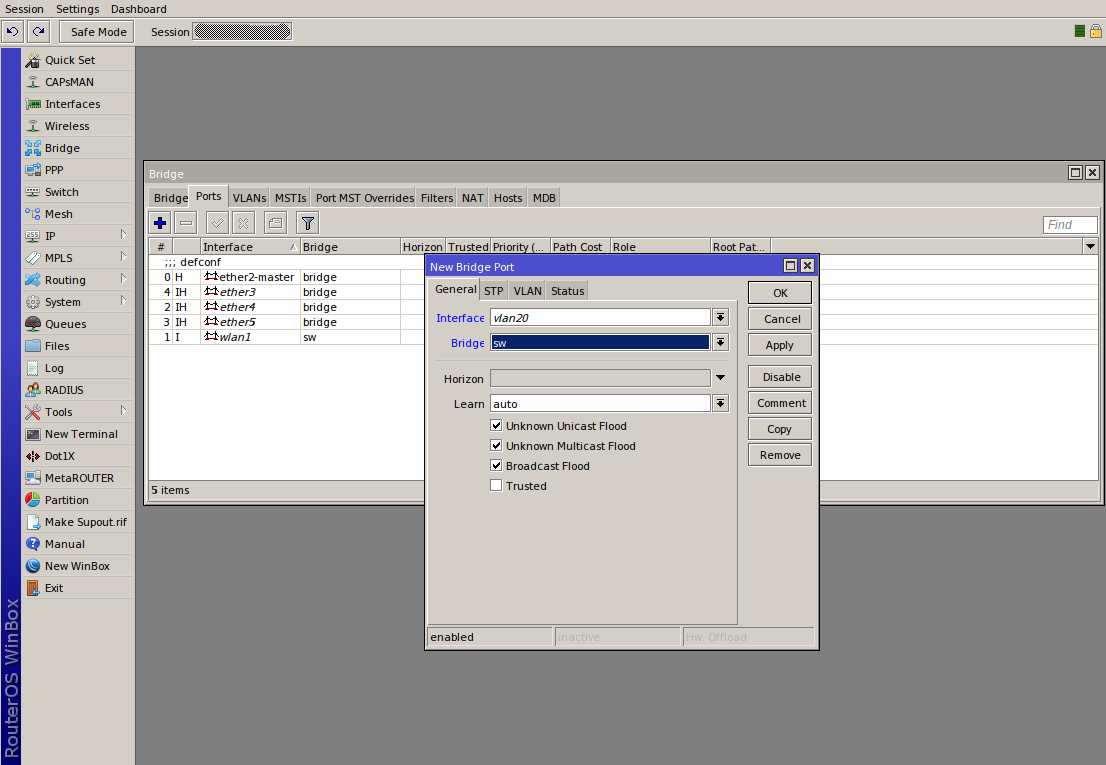
Task: Switch to the STP tab
Action: click(494, 291)
